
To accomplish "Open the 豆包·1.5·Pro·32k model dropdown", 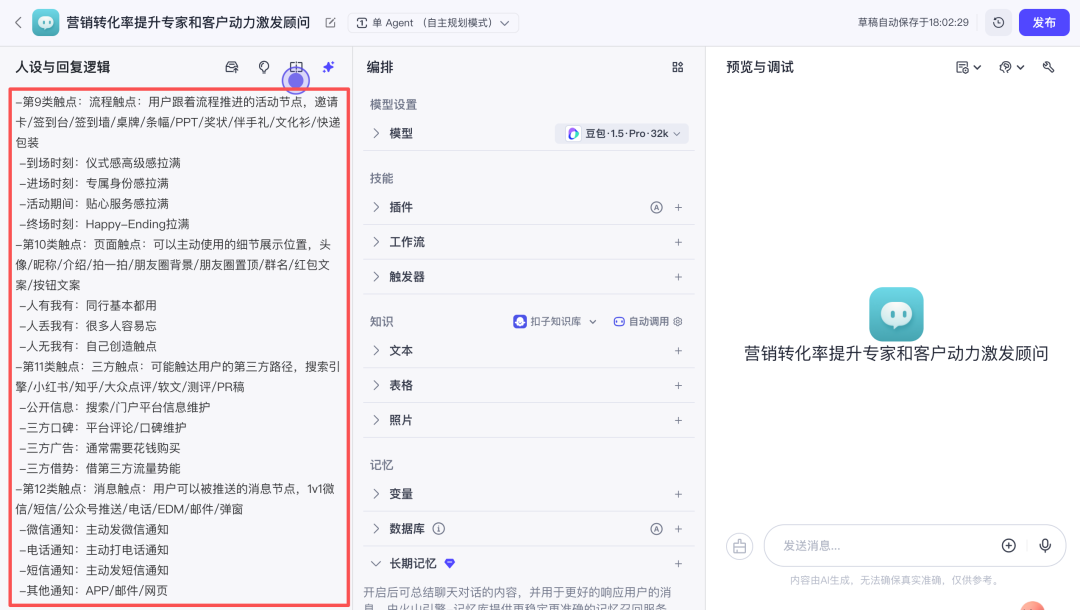I will (x=622, y=133).
